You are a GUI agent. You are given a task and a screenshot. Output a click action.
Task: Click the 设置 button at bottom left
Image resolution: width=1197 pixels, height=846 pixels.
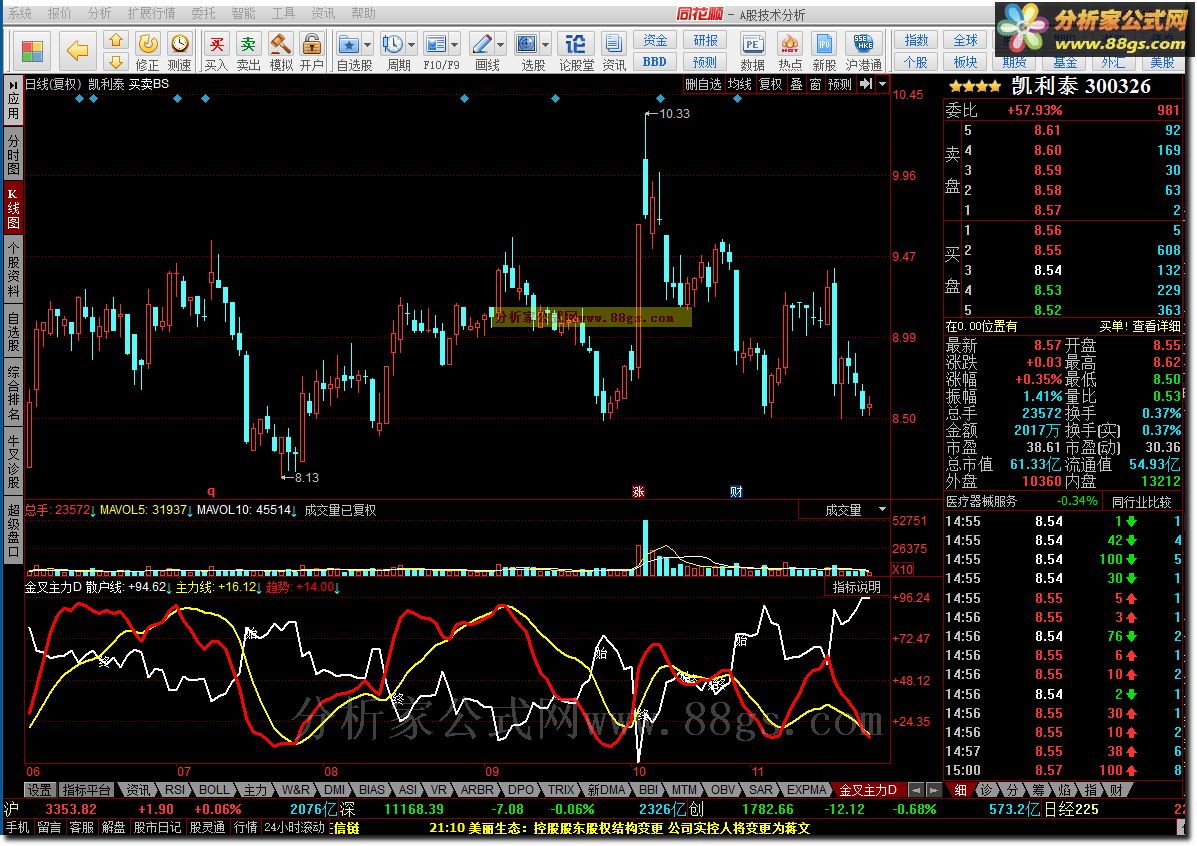coord(40,789)
